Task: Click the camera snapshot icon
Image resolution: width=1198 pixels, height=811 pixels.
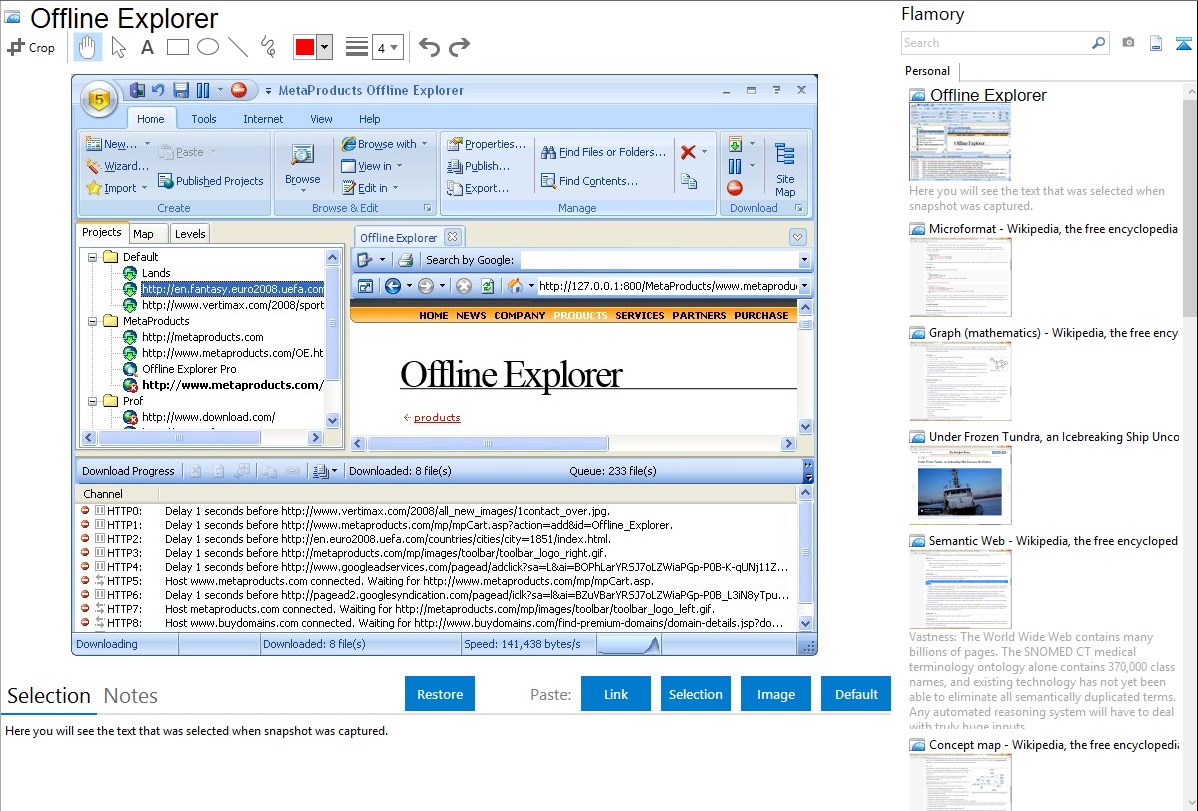Action: [x=1128, y=43]
